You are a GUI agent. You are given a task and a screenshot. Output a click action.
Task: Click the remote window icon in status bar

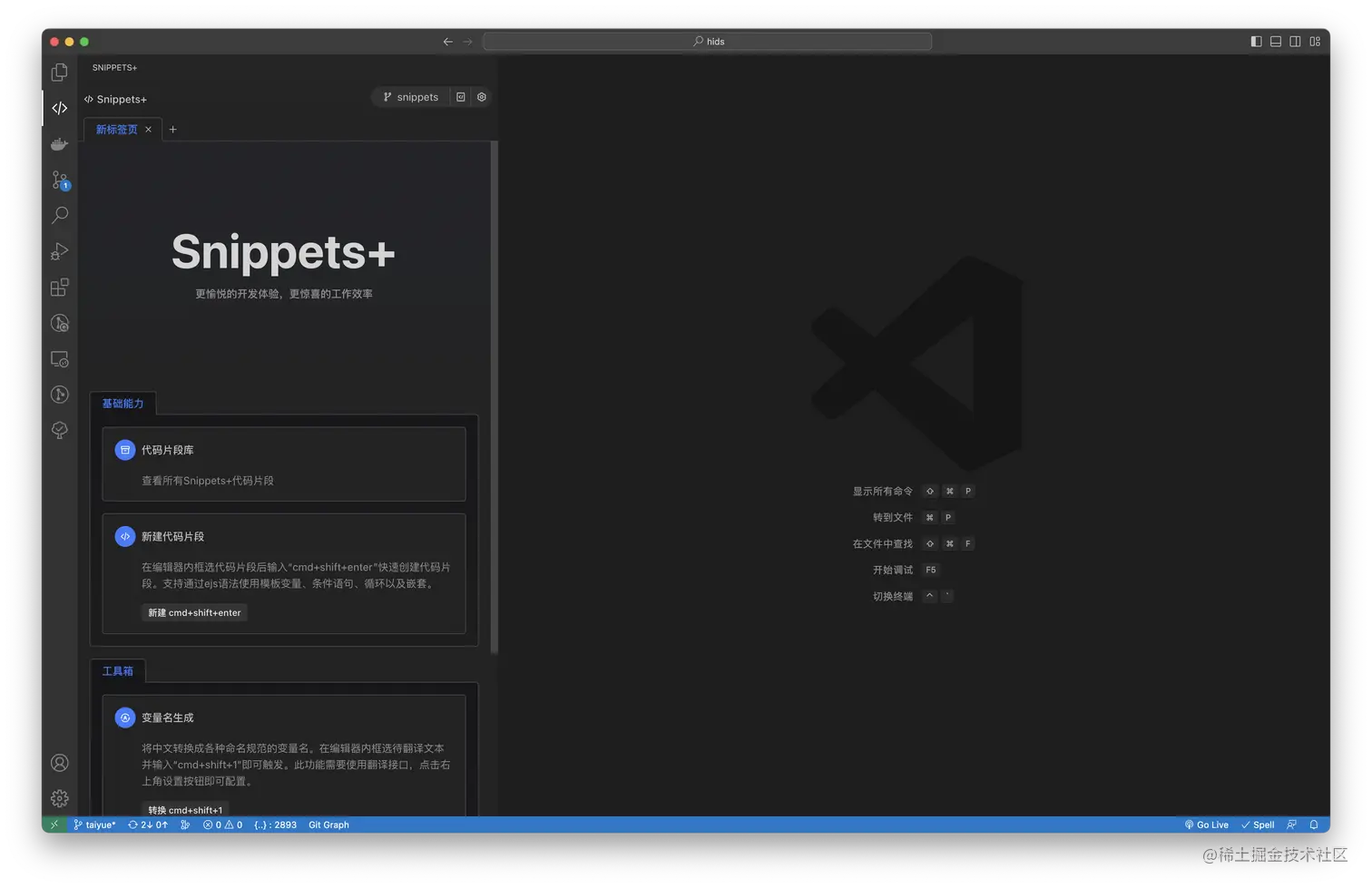point(54,825)
